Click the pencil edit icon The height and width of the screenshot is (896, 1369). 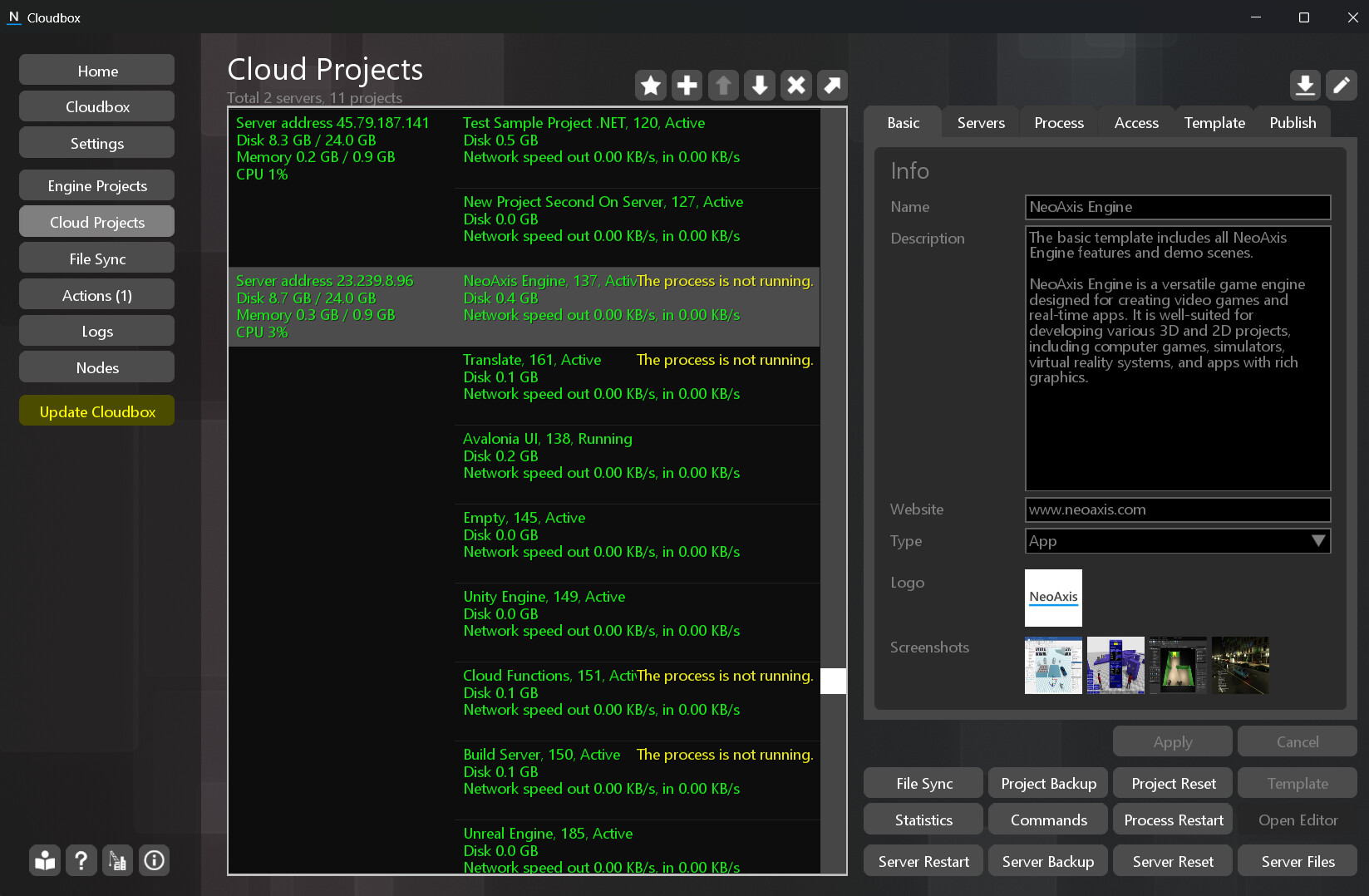pos(1342,85)
